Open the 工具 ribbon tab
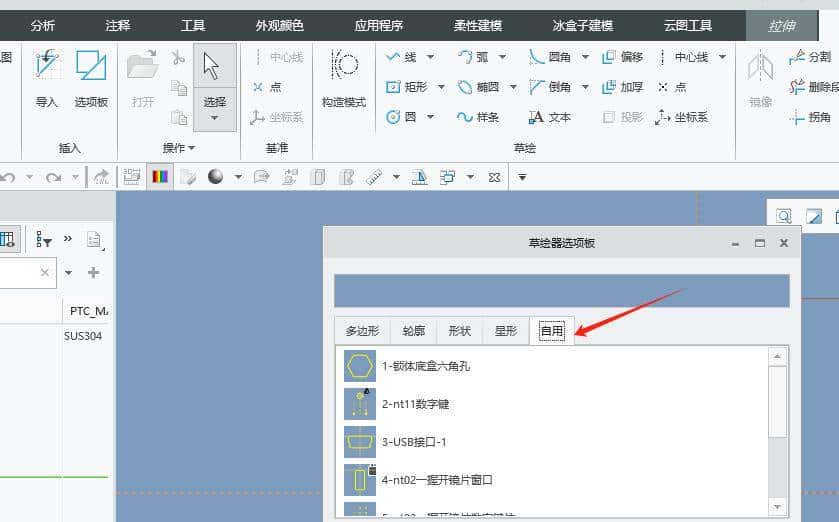The height and width of the screenshot is (522, 839). [x=193, y=25]
